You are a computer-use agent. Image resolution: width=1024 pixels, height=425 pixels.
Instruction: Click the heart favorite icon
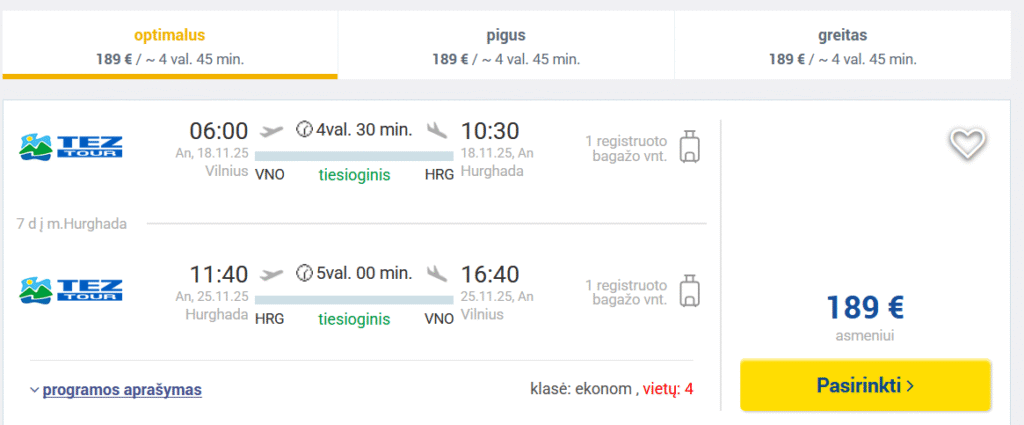967,144
